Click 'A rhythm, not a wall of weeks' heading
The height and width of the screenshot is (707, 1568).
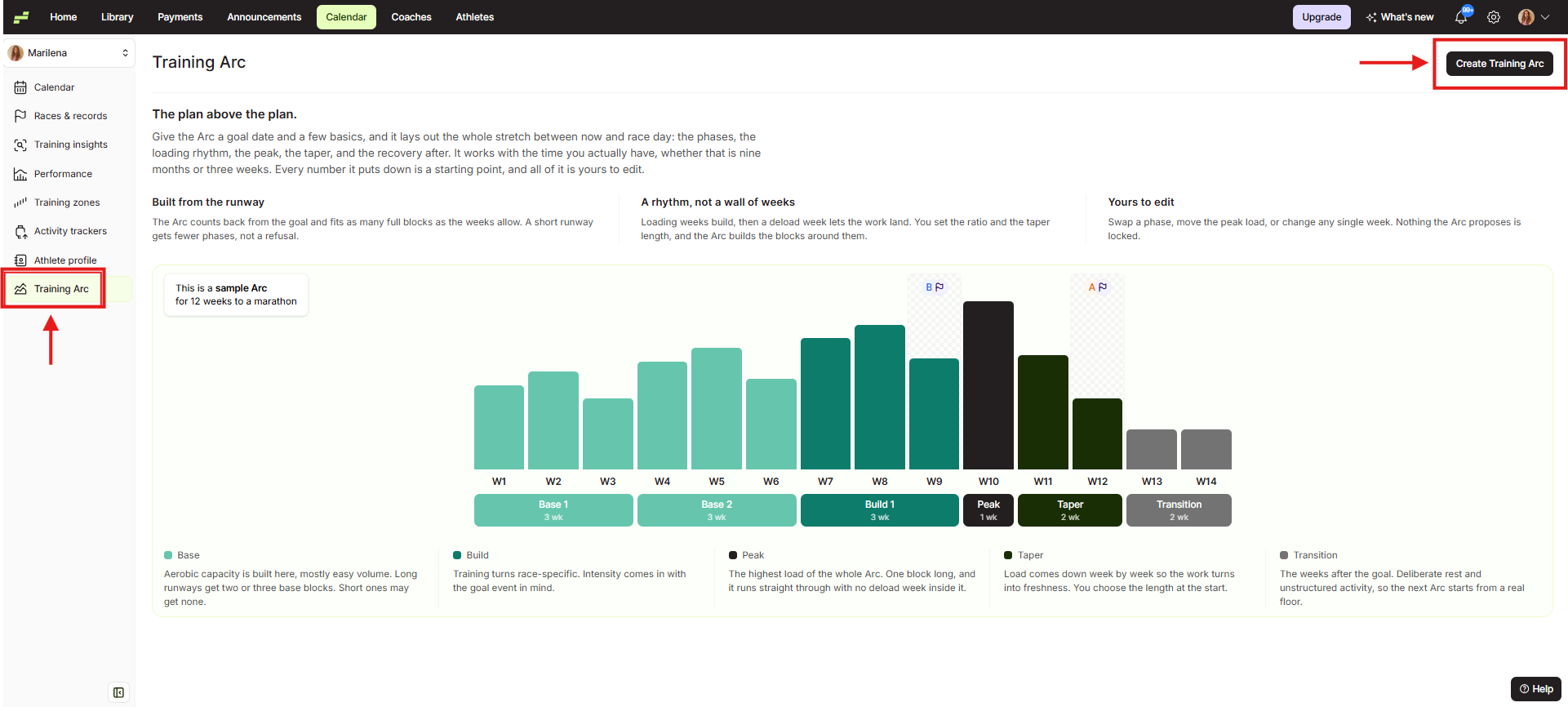(717, 202)
